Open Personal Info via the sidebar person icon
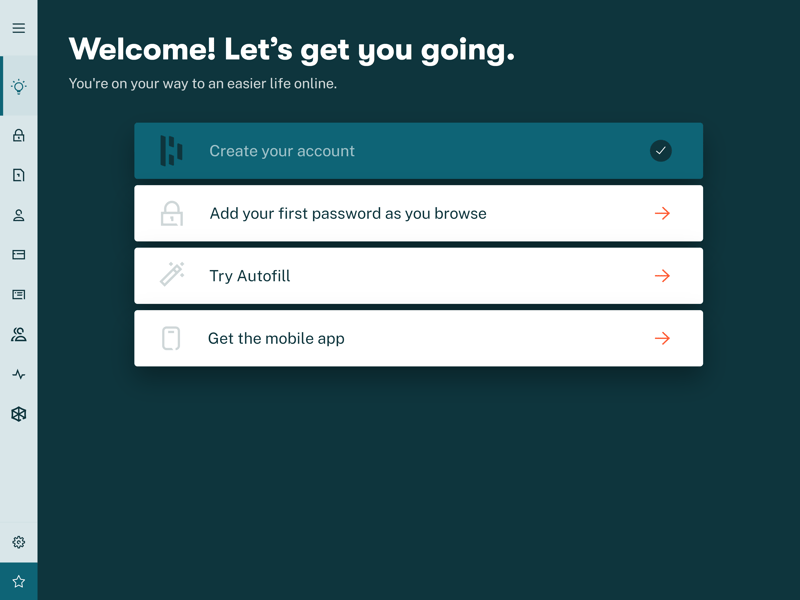Viewport: 800px width, 600px height. point(19,215)
